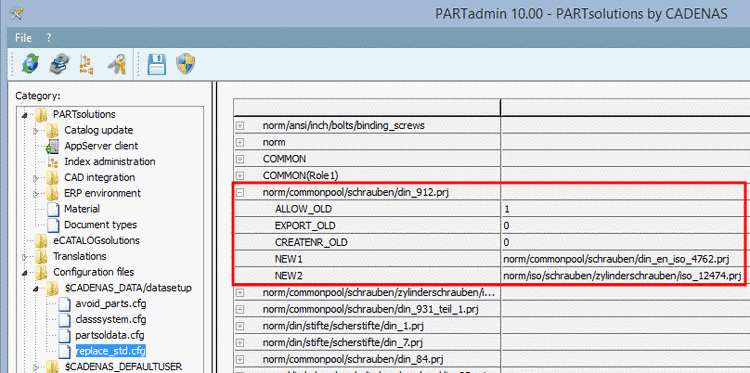
Task: Select the CREATENR_OLD key
Action: (311, 242)
